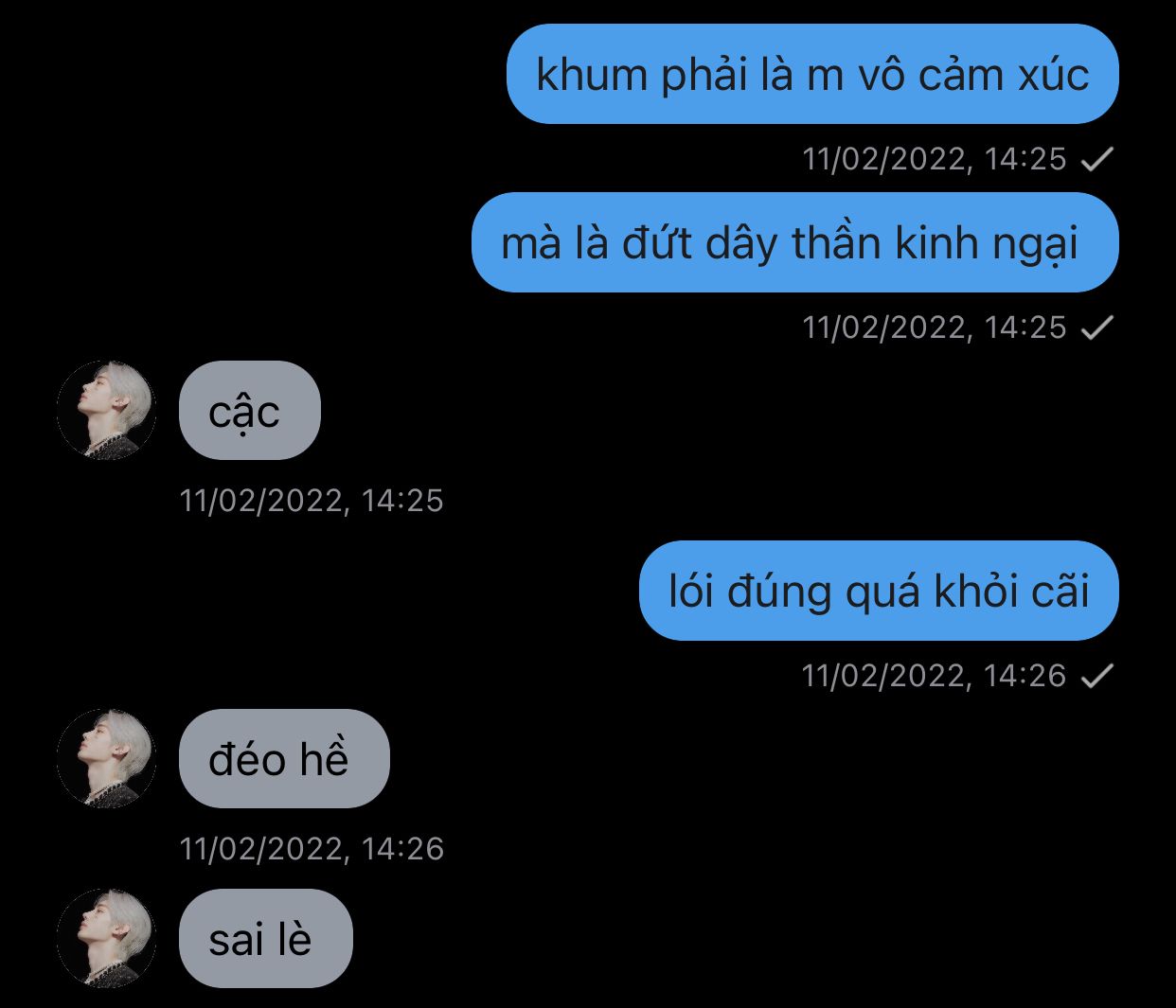
Task: Click the timestamp under "mà là đứt dây thần kinh ngại"
Action: point(935,327)
